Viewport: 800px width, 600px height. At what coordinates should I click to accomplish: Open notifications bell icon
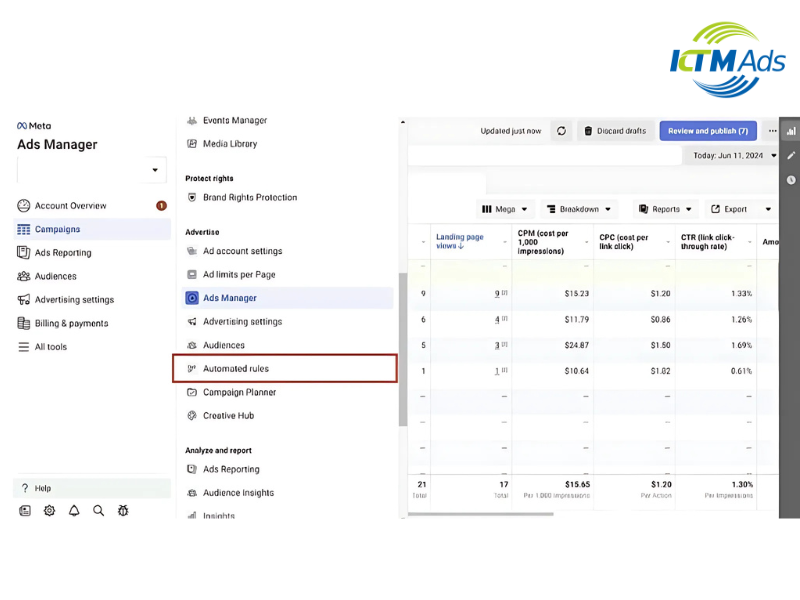tap(74, 511)
